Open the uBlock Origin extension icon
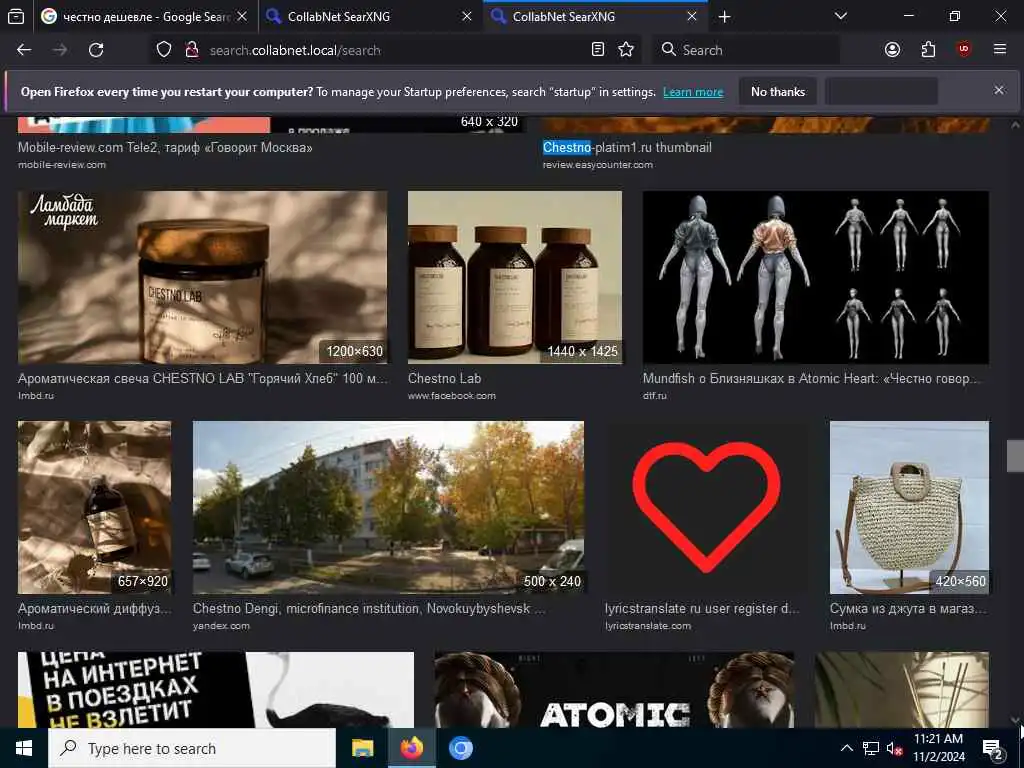Viewport: 1024px width, 768px height. (964, 50)
